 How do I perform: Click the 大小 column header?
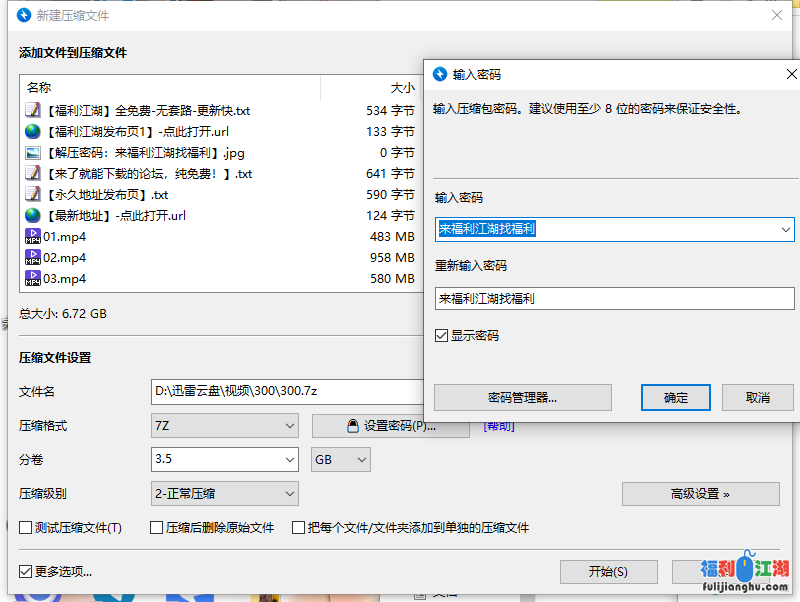(400, 88)
